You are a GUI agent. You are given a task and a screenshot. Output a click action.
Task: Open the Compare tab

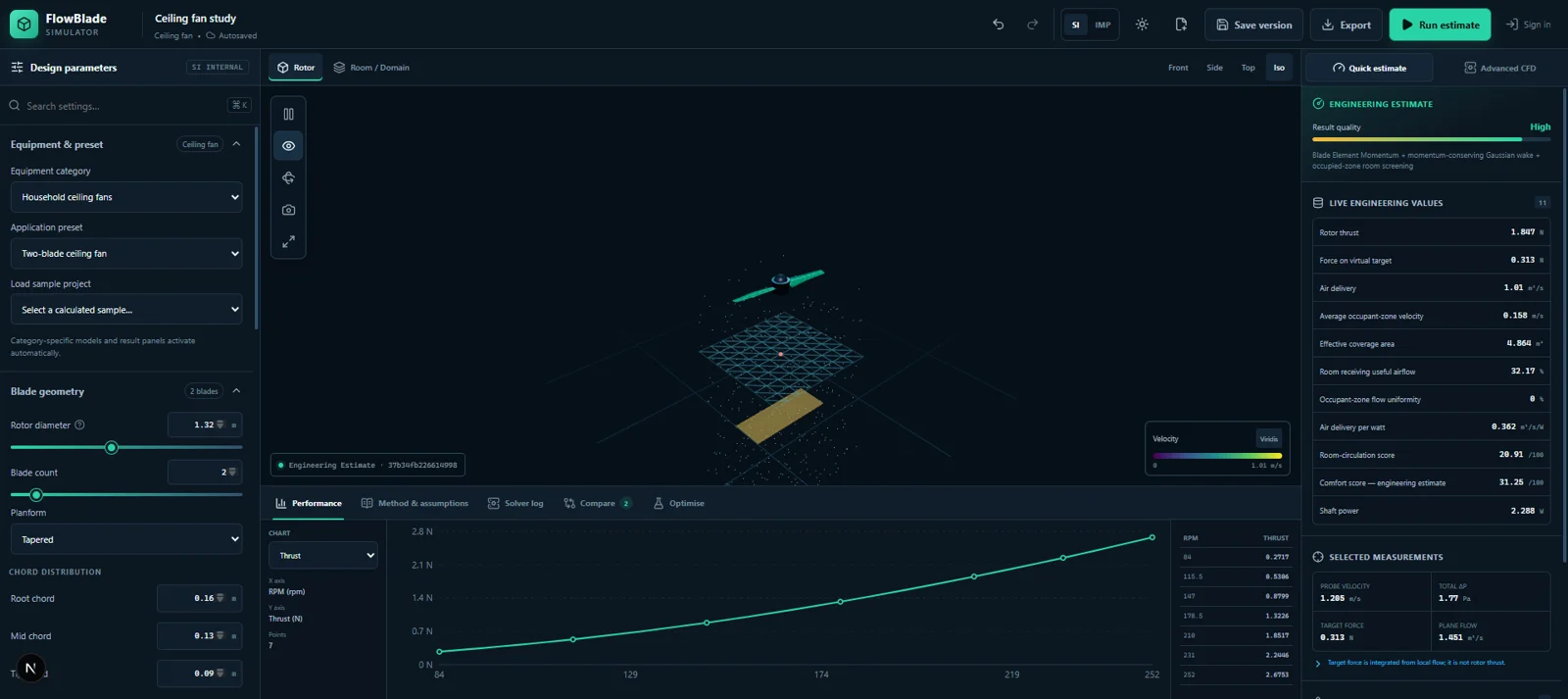tap(598, 504)
